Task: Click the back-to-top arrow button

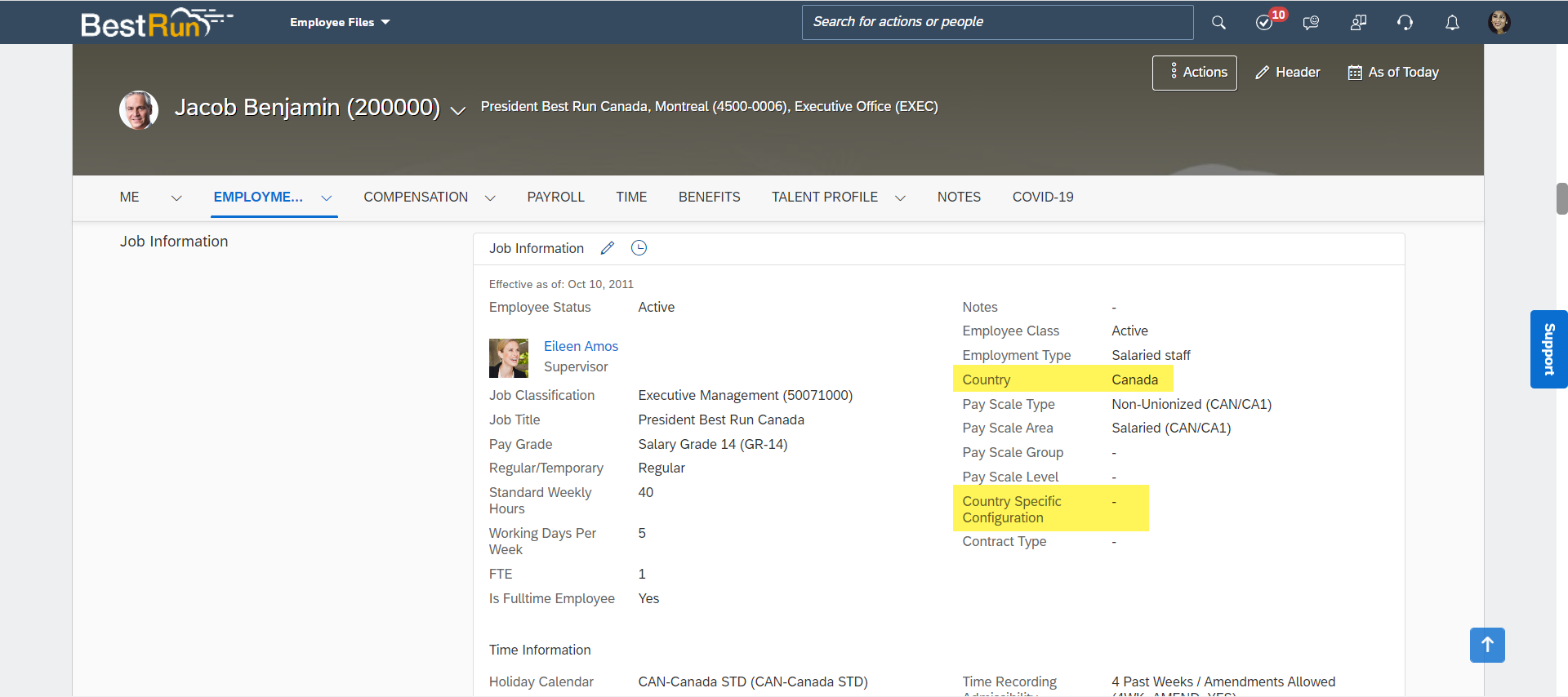Action: 1487,645
